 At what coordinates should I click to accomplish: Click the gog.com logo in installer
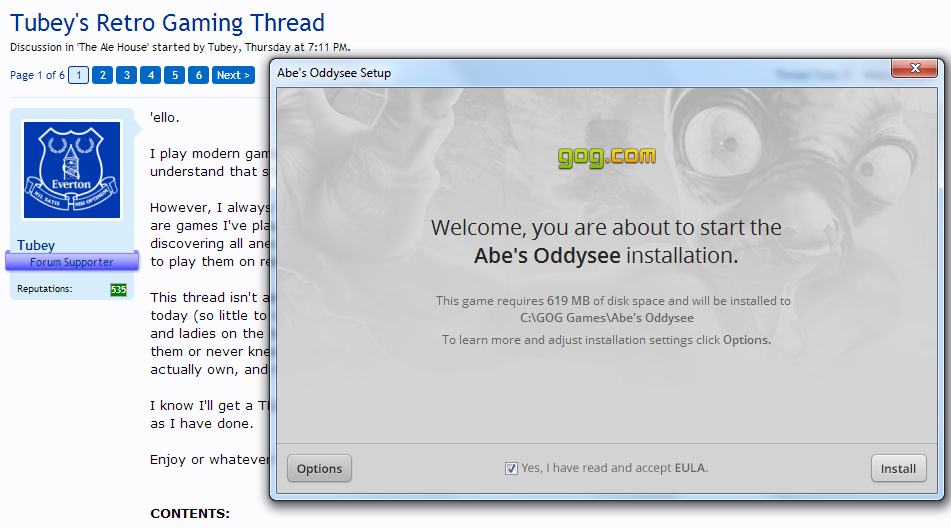pos(607,157)
